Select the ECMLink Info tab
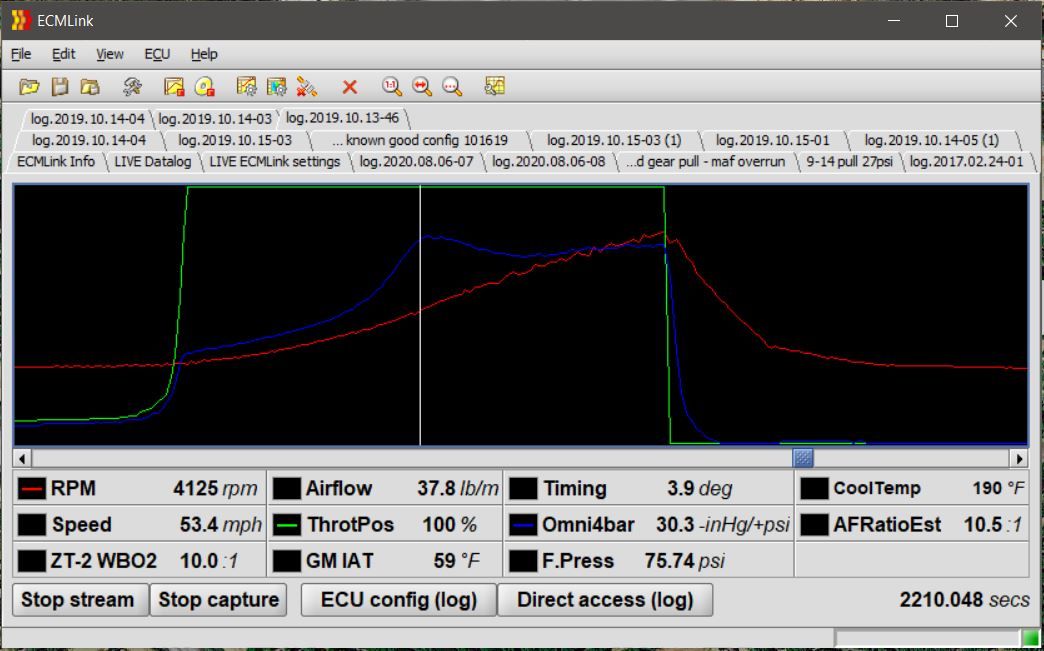The image size is (1044, 651). 56,162
